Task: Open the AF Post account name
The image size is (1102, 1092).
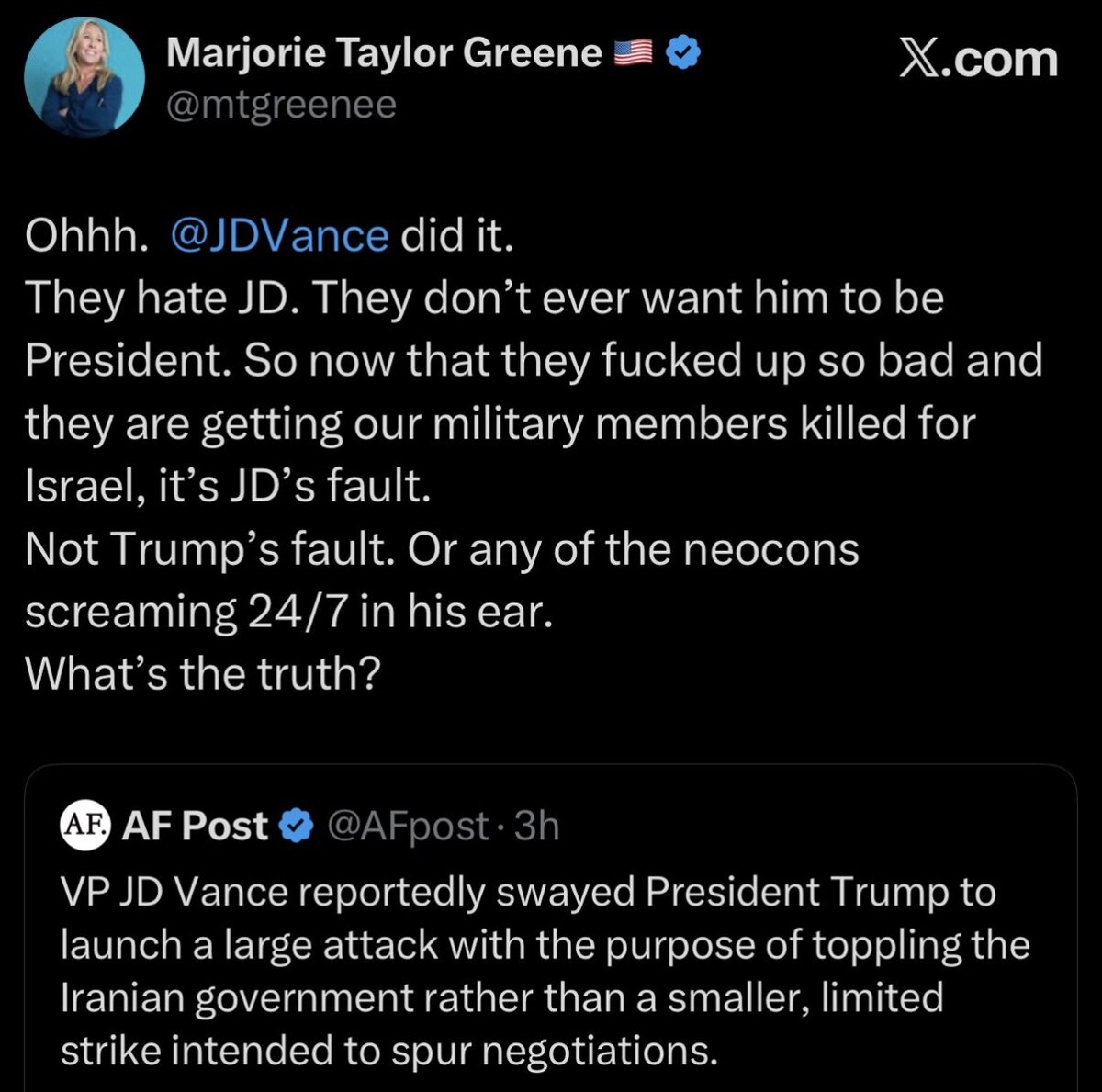Action: pyautogui.click(x=195, y=825)
